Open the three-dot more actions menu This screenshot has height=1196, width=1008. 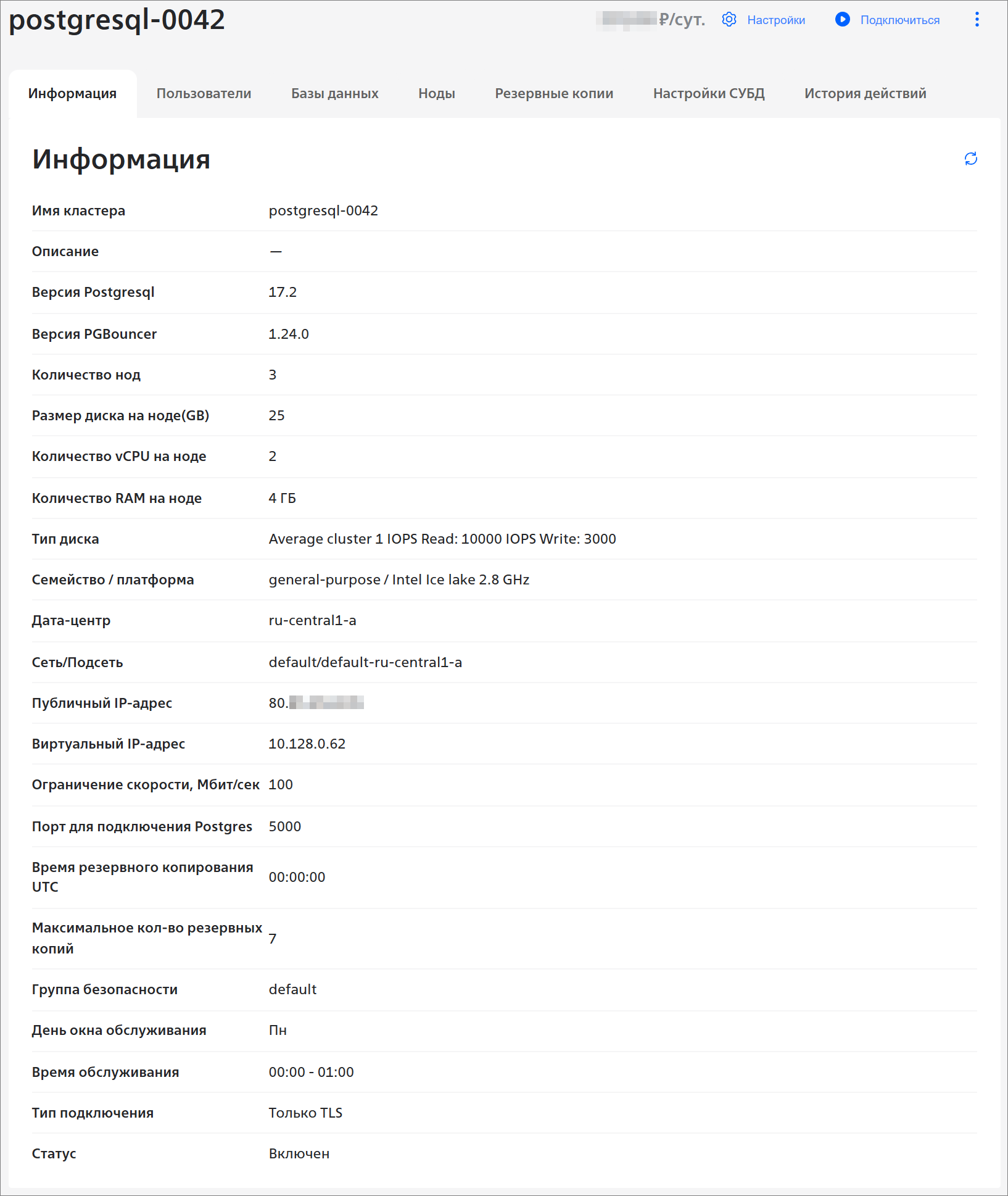[x=977, y=20]
